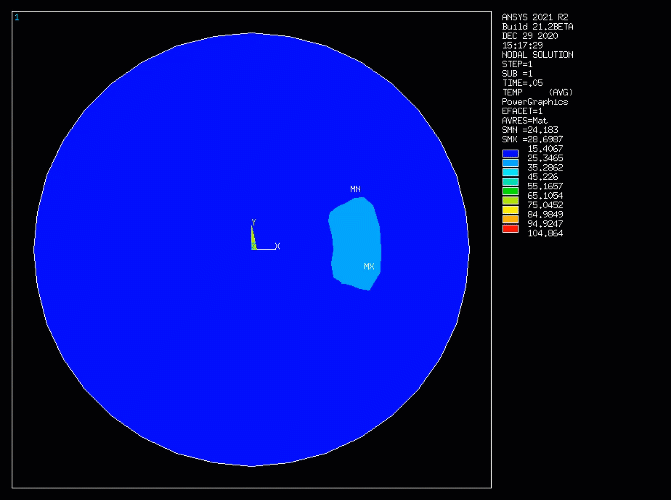Click the 'Build 21.2BETA' text

(x=537, y=27)
